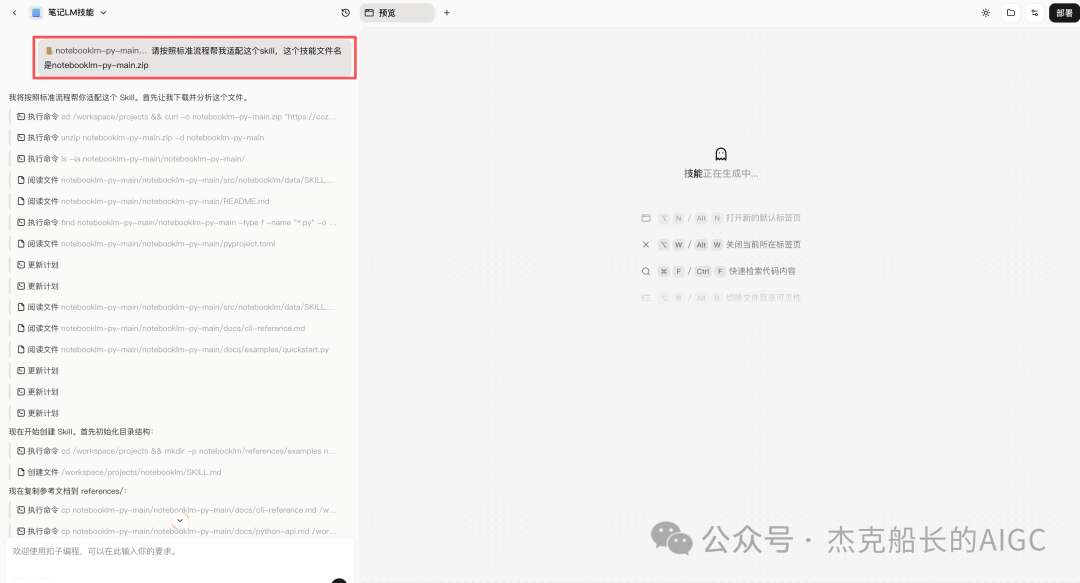Viewport: 1080px width, 583px height.
Task: Open the ls -la 执行命令 step
Action: coord(132,158)
